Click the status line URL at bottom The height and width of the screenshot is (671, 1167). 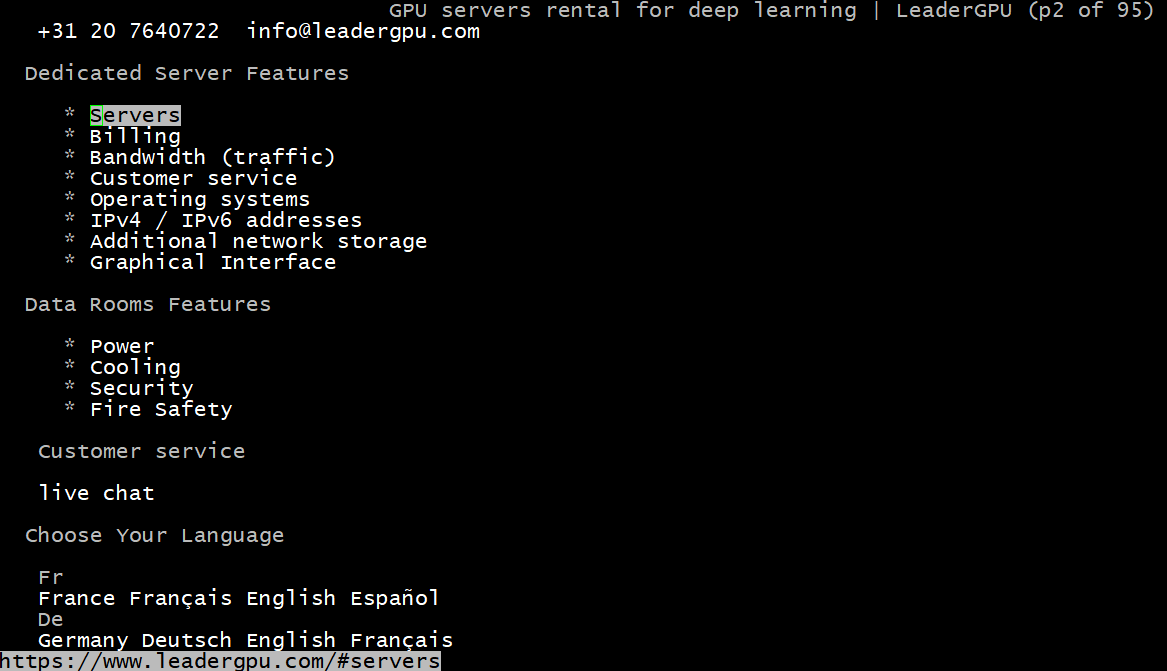pos(220,661)
